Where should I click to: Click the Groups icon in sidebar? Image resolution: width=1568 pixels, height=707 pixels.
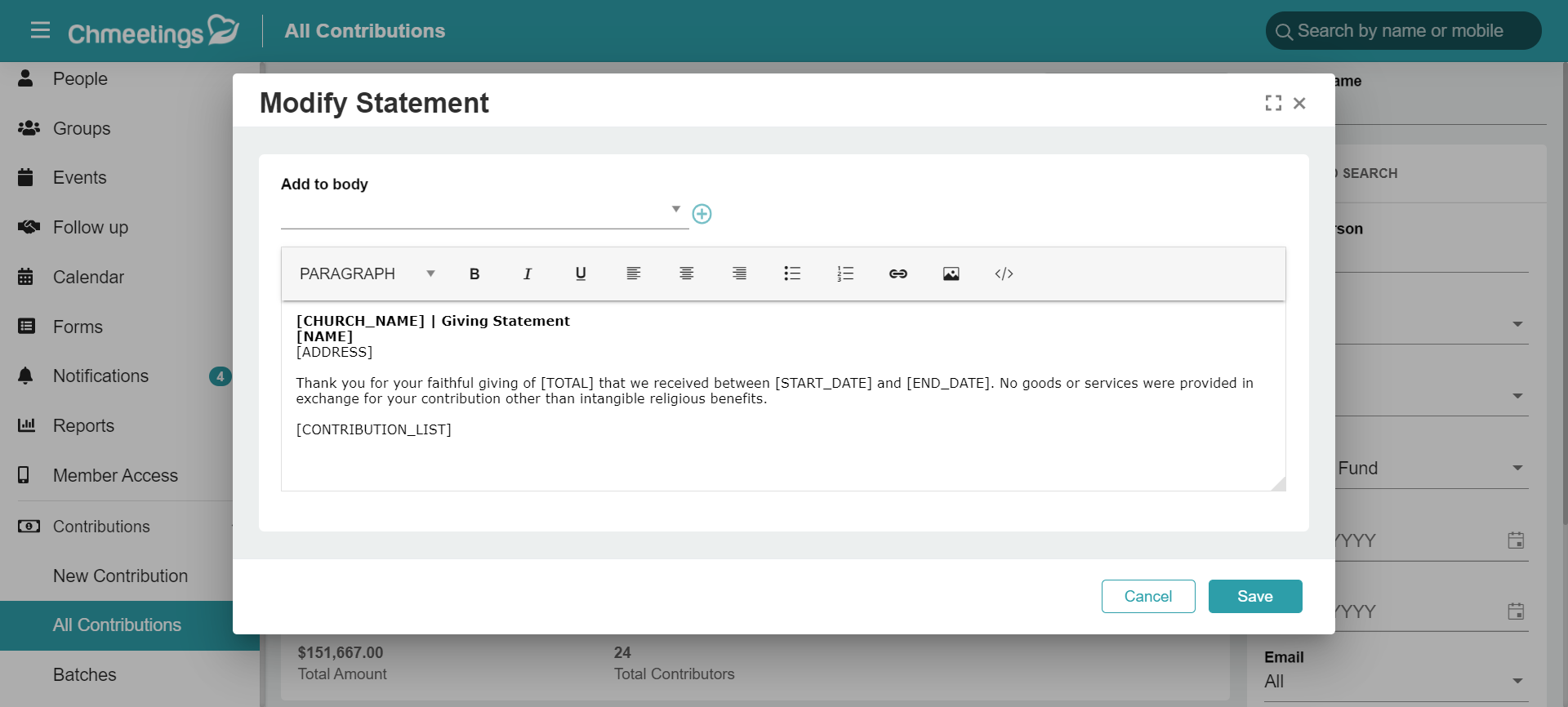(29, 128)
